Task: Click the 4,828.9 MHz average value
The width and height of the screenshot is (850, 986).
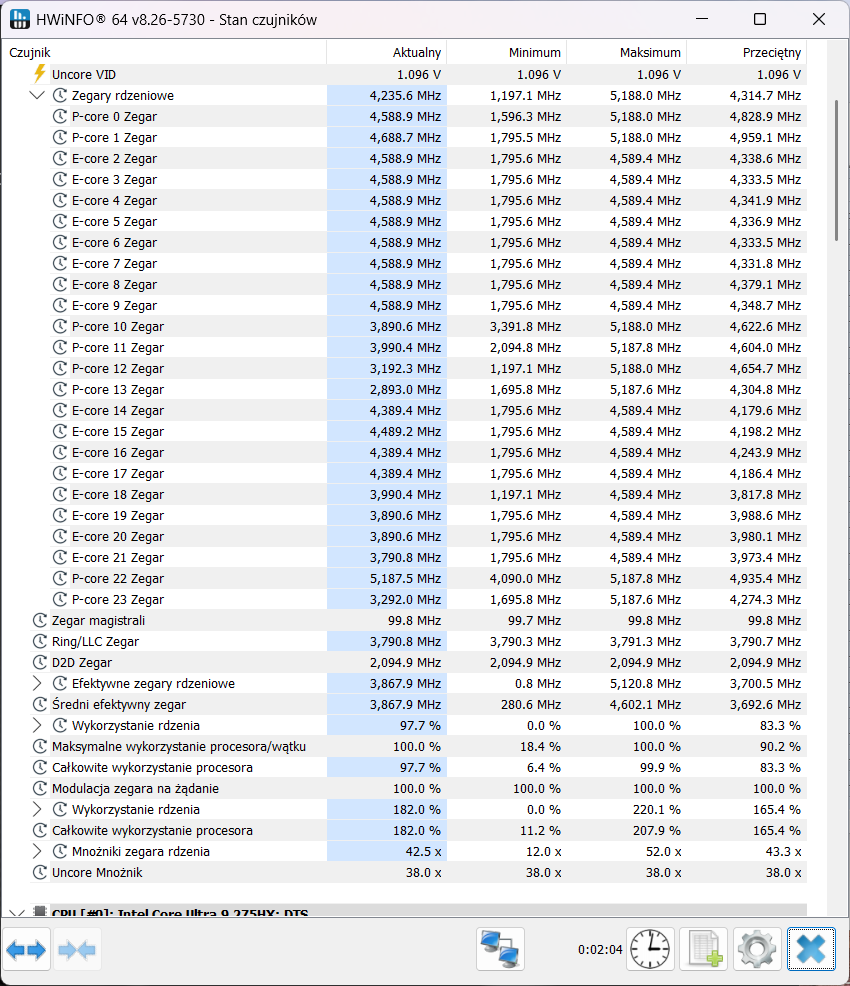Action: (x=765, y=116)
